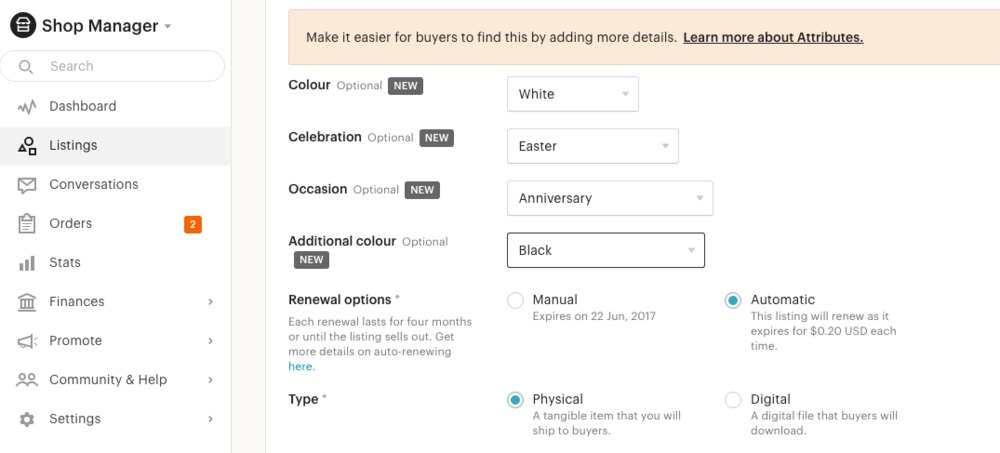This screenshot has height=453, width=1000.
Task: Open the Colour dropdown showing White
Action: 573,94
